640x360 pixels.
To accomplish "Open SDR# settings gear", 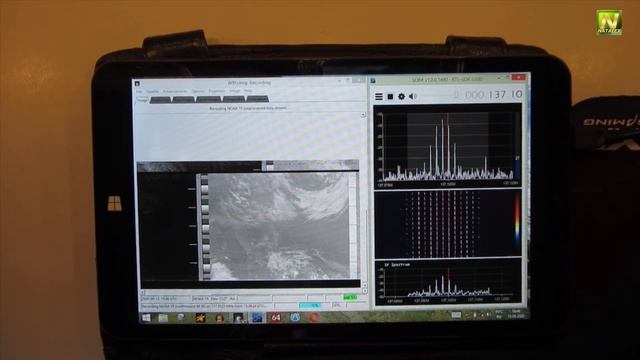I will (x=401, y=96).
